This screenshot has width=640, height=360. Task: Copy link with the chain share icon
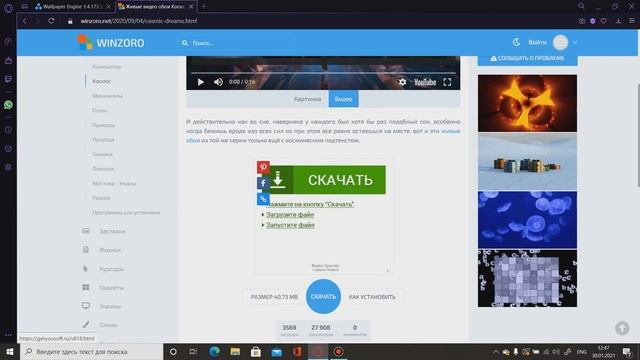(x=263, y=199)
